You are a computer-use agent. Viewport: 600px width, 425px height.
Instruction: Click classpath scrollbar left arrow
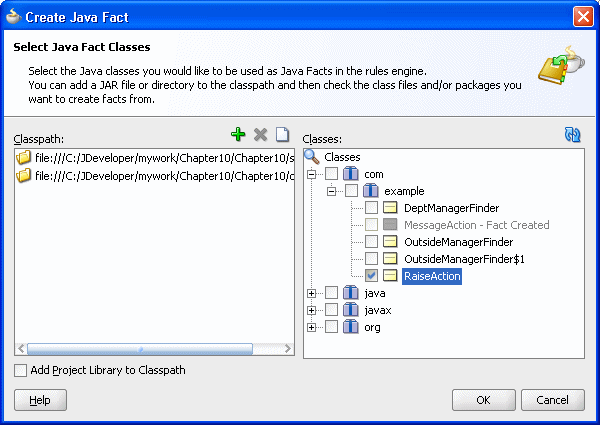tap(21, 348)
